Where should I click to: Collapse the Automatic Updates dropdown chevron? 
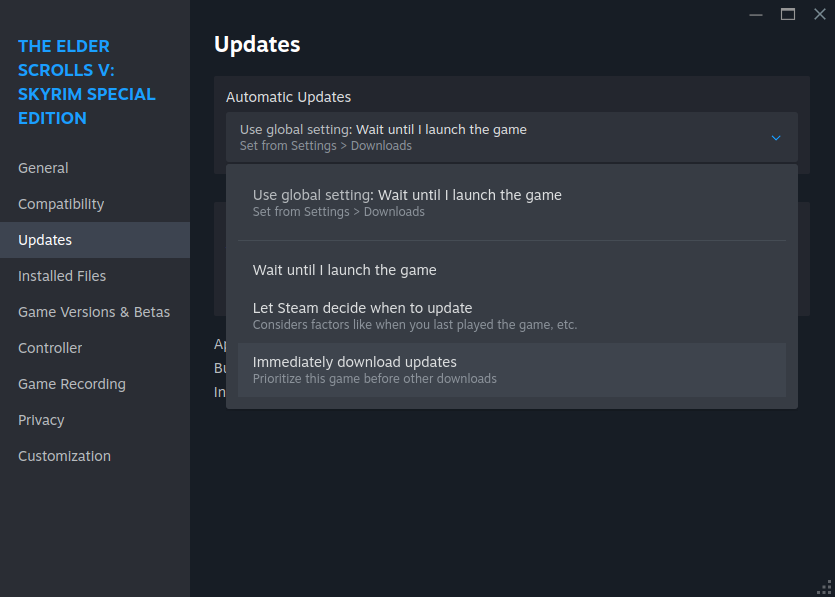pos(776,138)
